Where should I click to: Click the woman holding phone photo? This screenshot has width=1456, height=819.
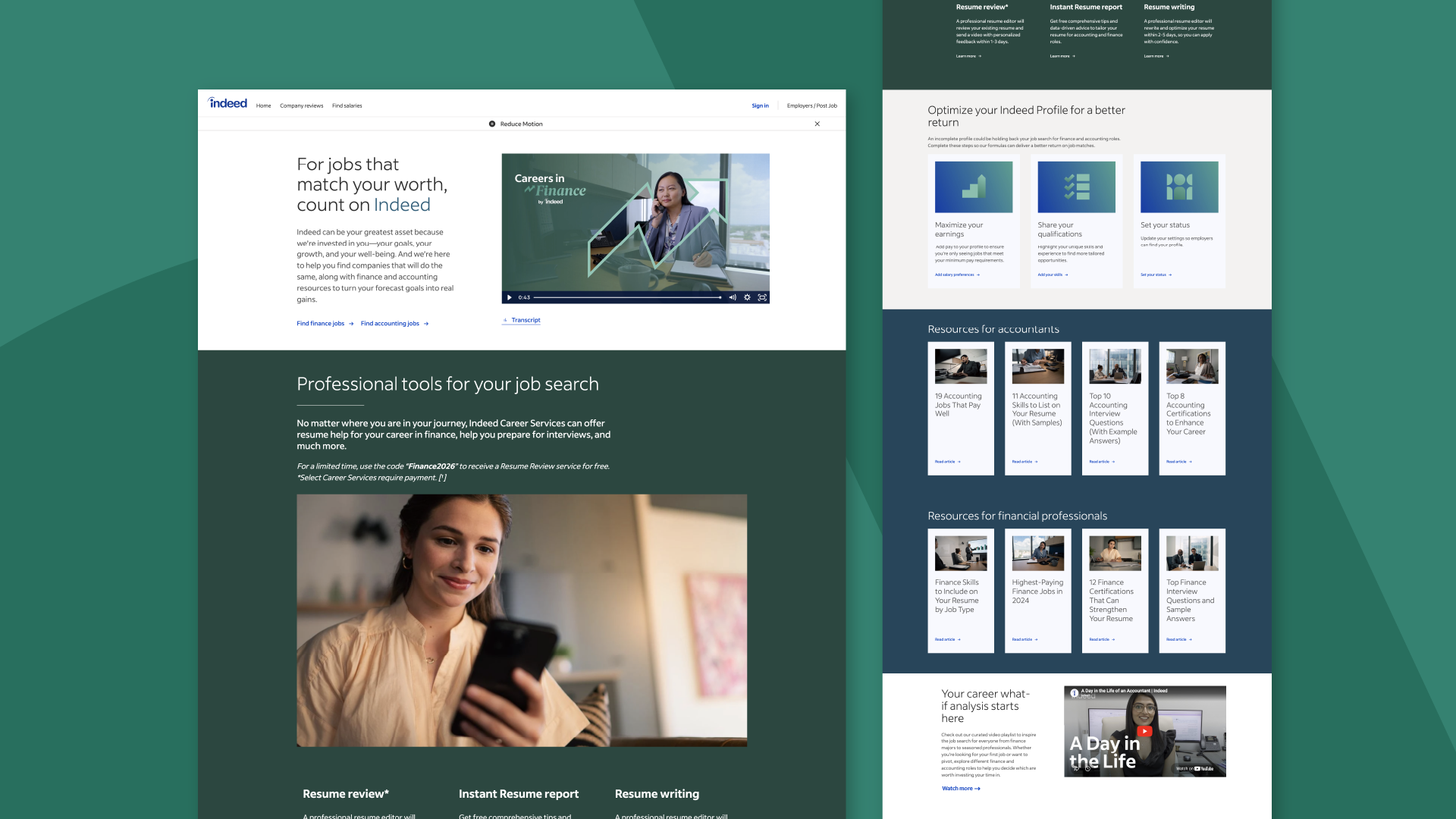(x=522, y=620)
